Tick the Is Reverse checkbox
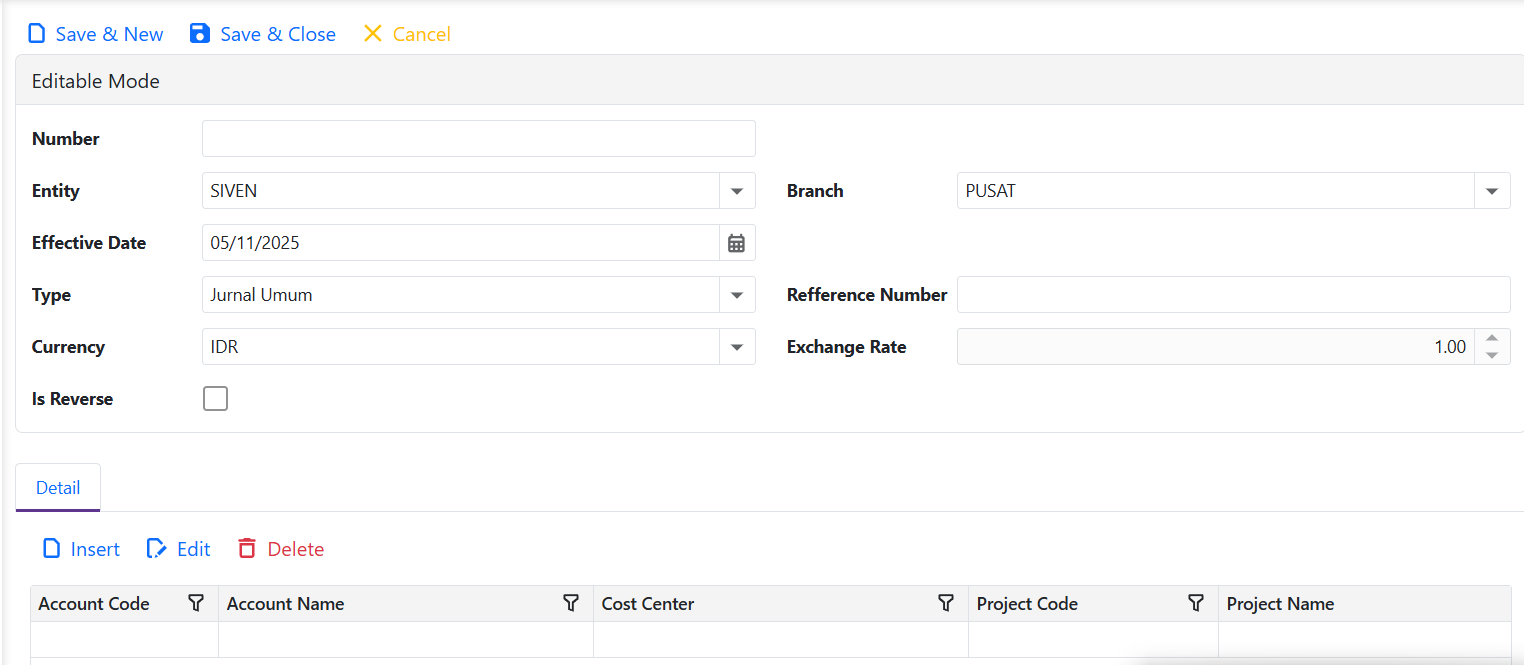This screenshot has height=665, width=1524. pos(215,399)
